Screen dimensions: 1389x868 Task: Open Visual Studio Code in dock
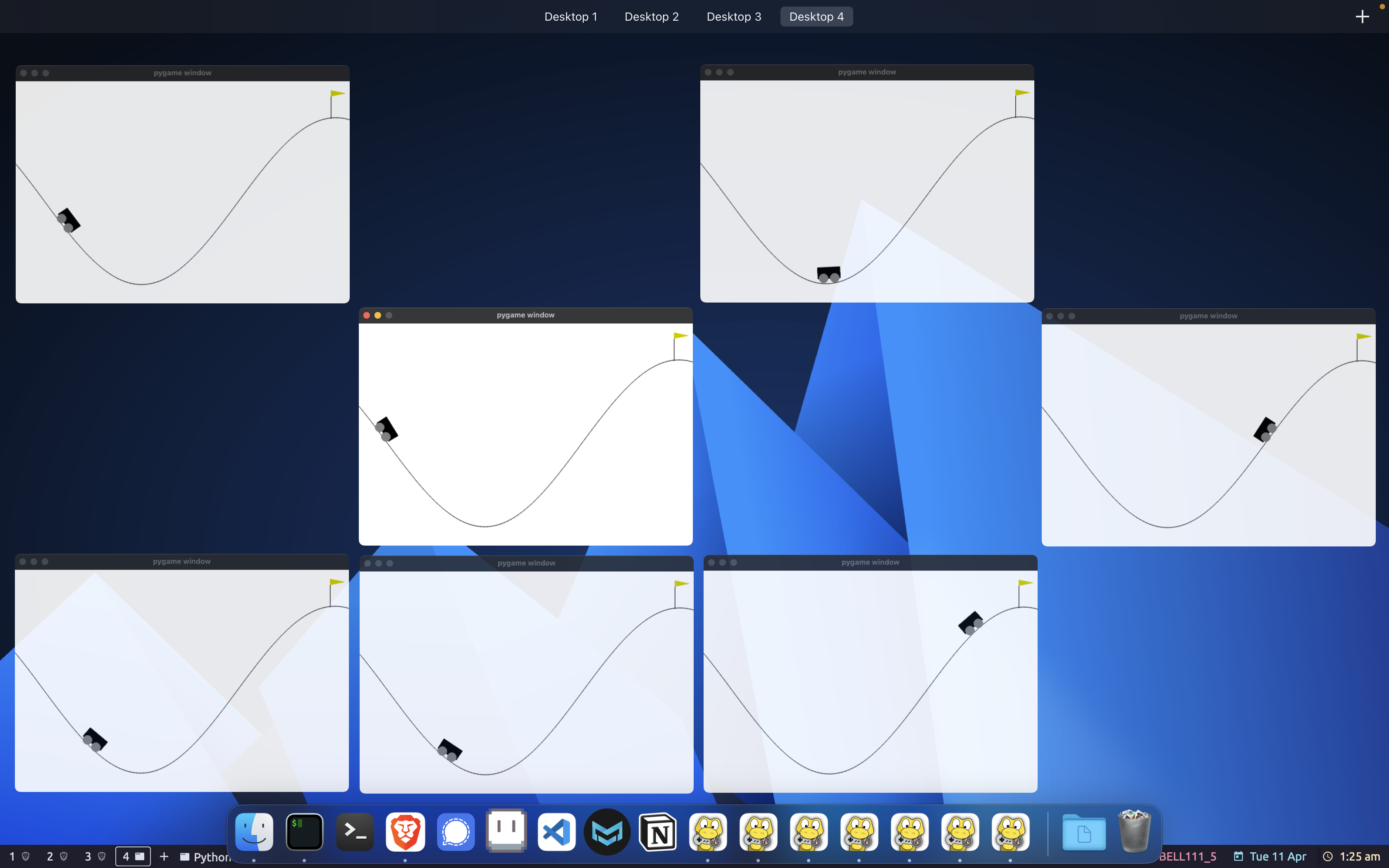click(x=556, y=832)
